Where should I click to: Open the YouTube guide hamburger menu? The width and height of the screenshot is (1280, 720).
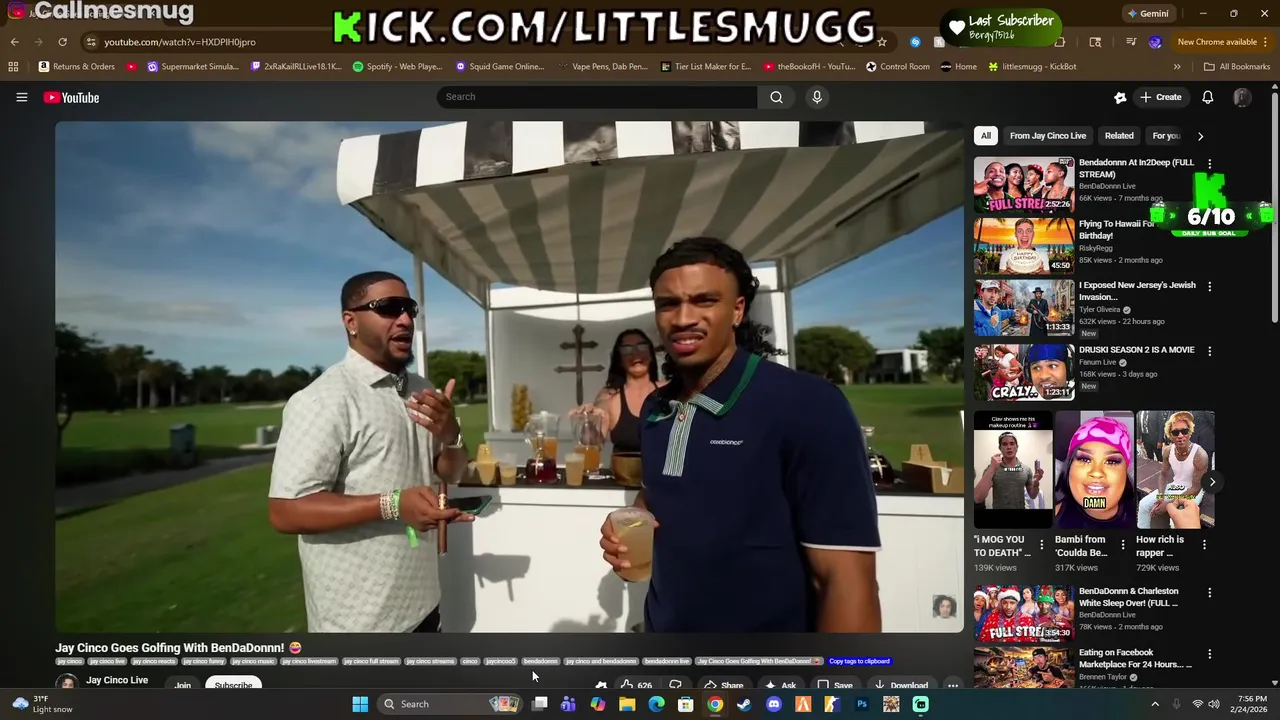[21, 97]
